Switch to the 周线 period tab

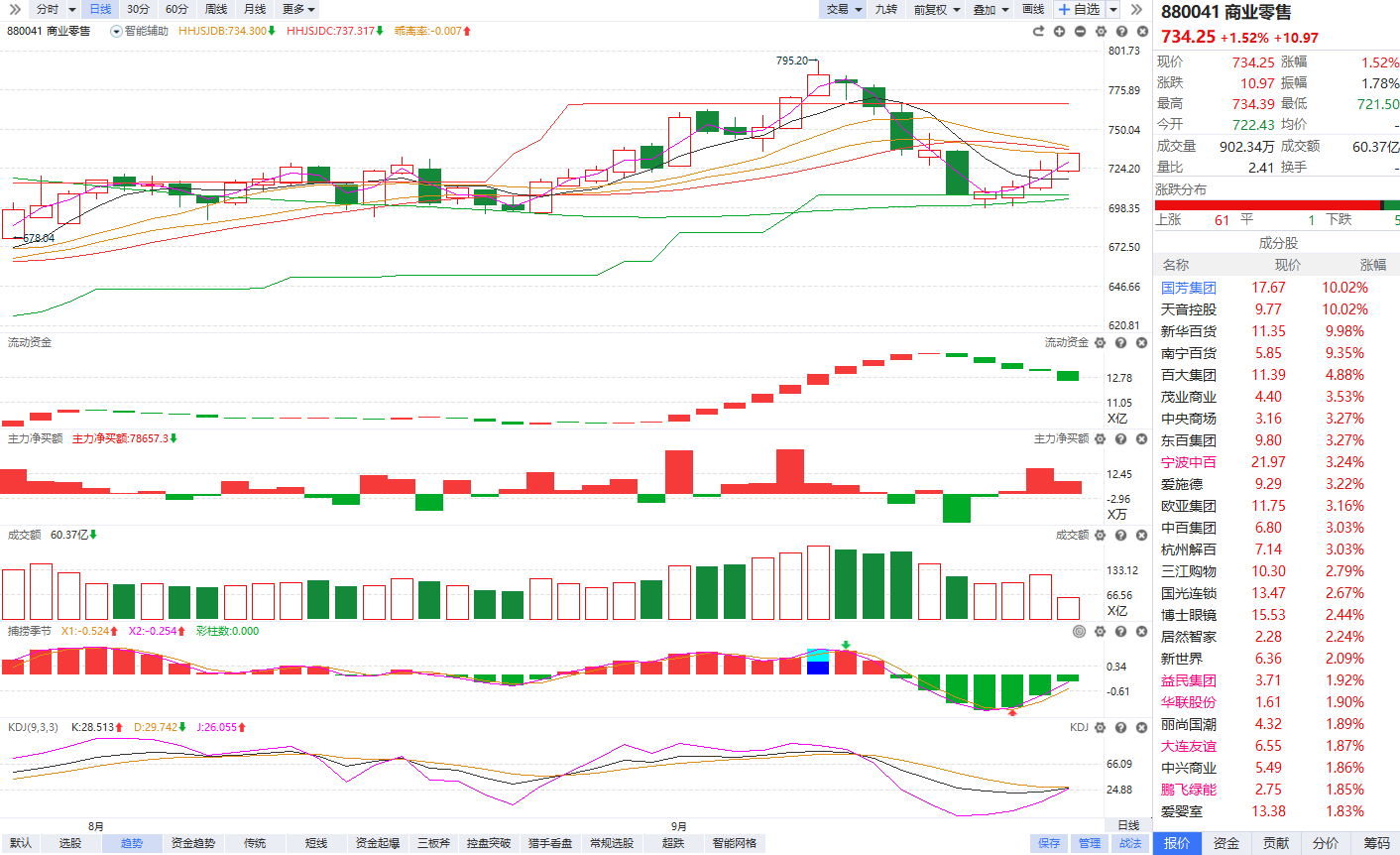(215, 9)
